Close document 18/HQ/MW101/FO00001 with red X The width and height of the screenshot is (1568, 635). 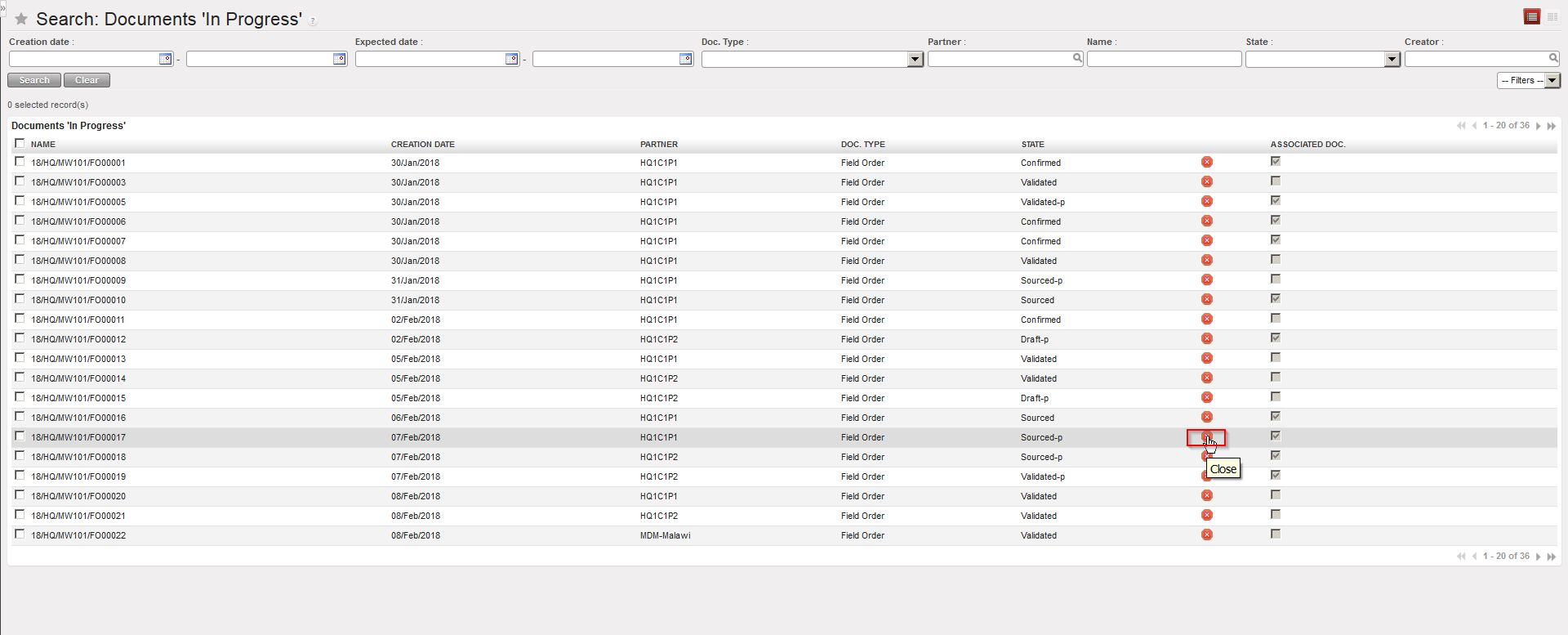click(1206, 163)
